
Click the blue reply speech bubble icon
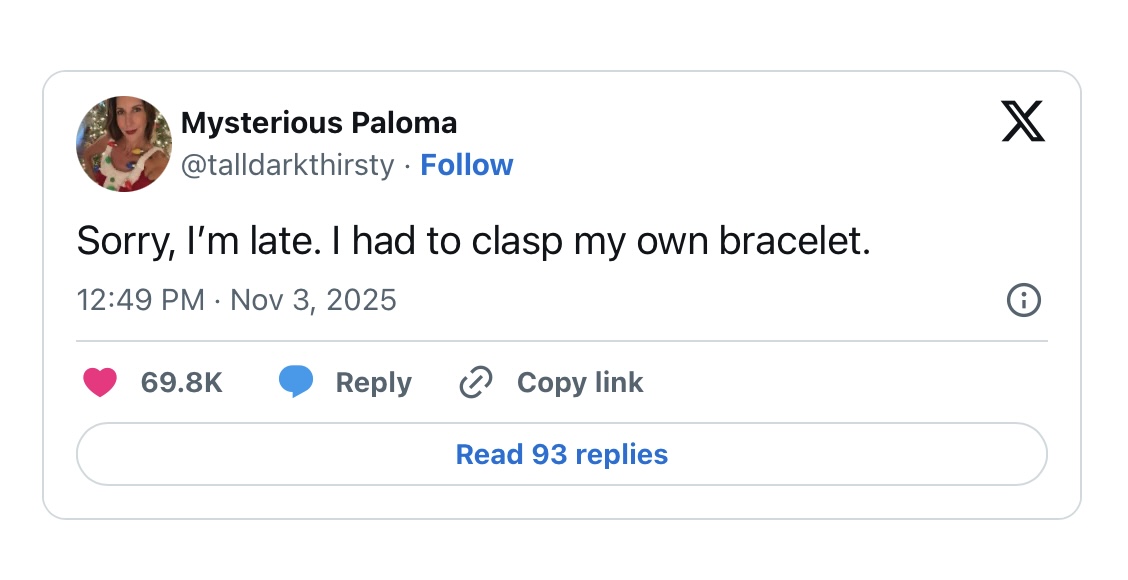pyautogui.click(x=295, y=382)
